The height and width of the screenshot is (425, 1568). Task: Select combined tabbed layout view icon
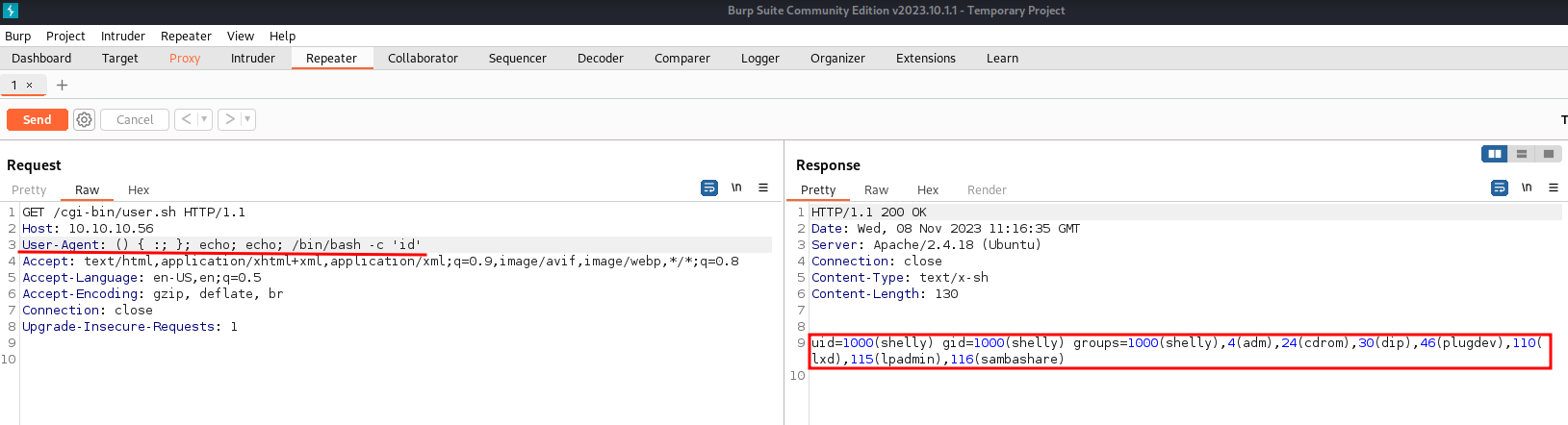[x=1549, y=154]
